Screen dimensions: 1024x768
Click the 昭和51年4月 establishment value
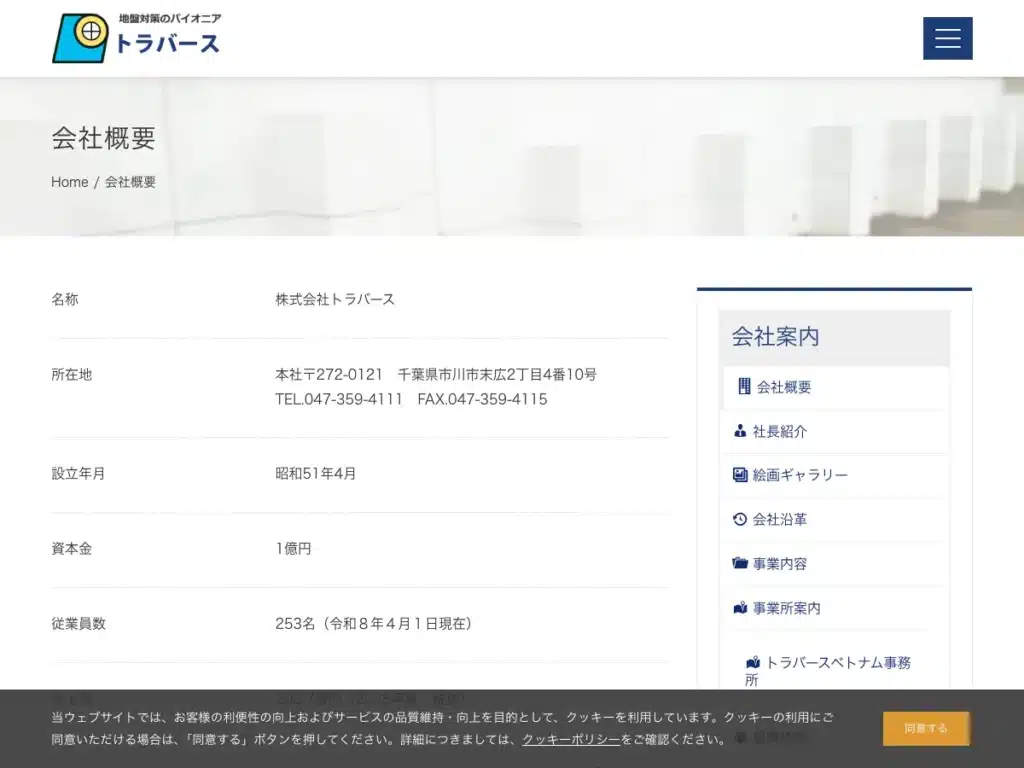315,473
